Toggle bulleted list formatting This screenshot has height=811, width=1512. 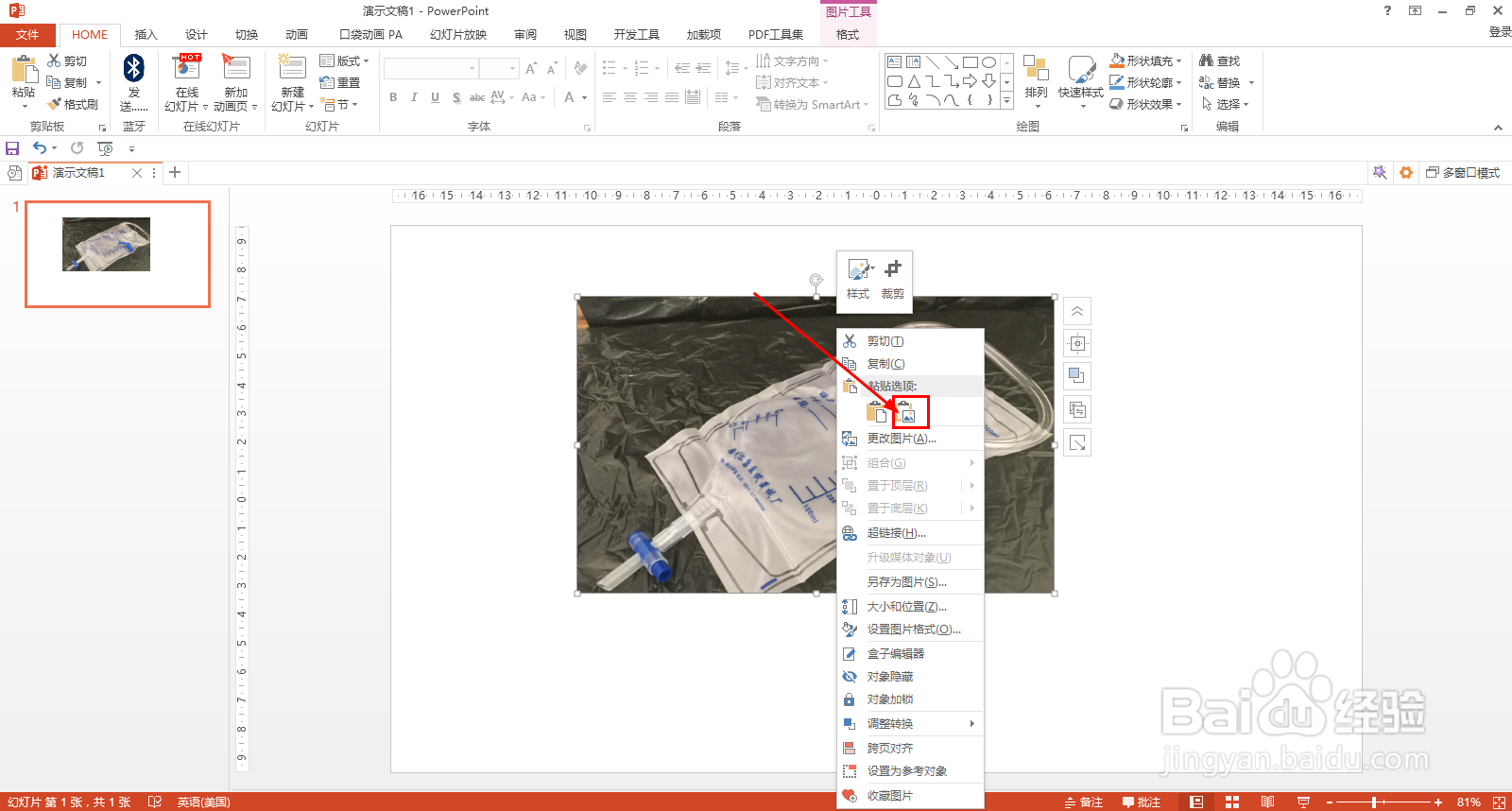[x=610, y=68]
